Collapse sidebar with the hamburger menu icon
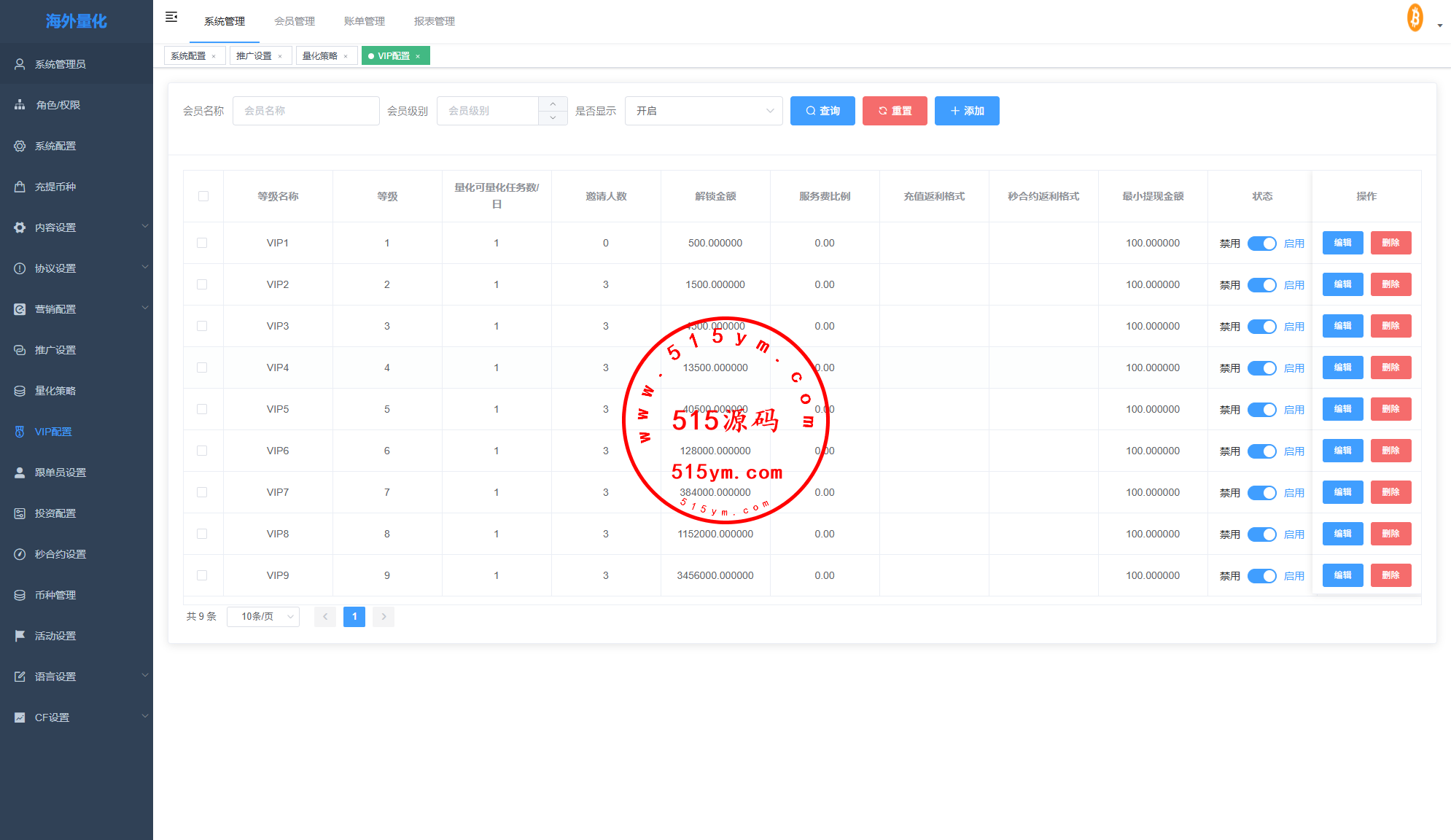The height and width of the screenshot is (840, 1451). pyautogui.click(x=171, y=17)
